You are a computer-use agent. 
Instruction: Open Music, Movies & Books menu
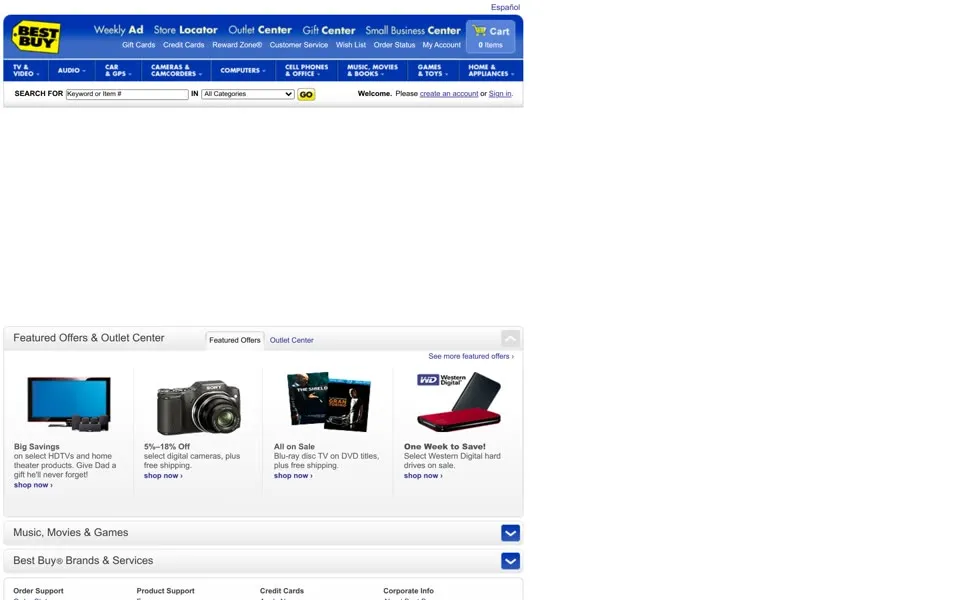point(372,70)
